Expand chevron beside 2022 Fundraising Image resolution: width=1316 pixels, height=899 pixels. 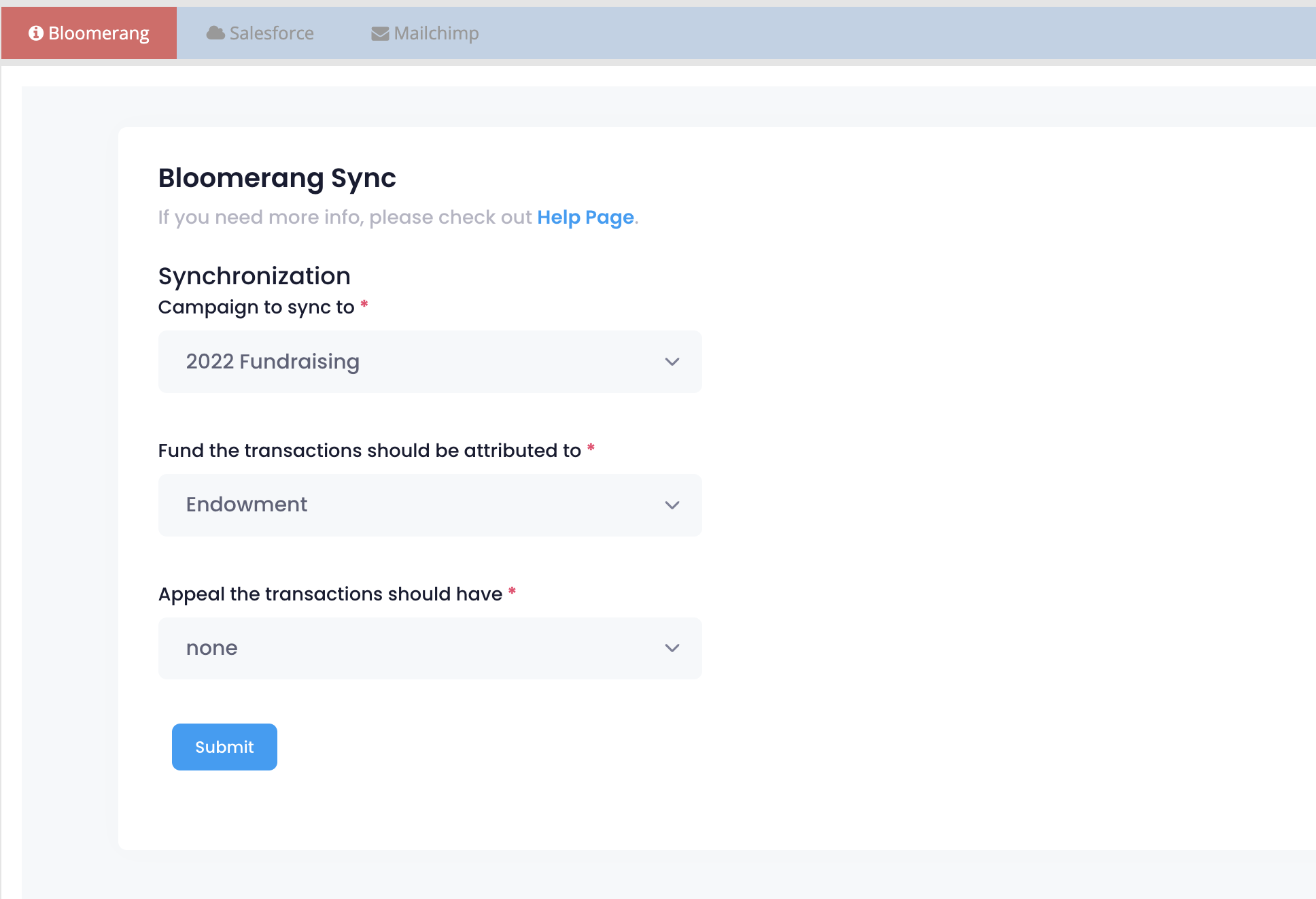(x=672, y=362)
